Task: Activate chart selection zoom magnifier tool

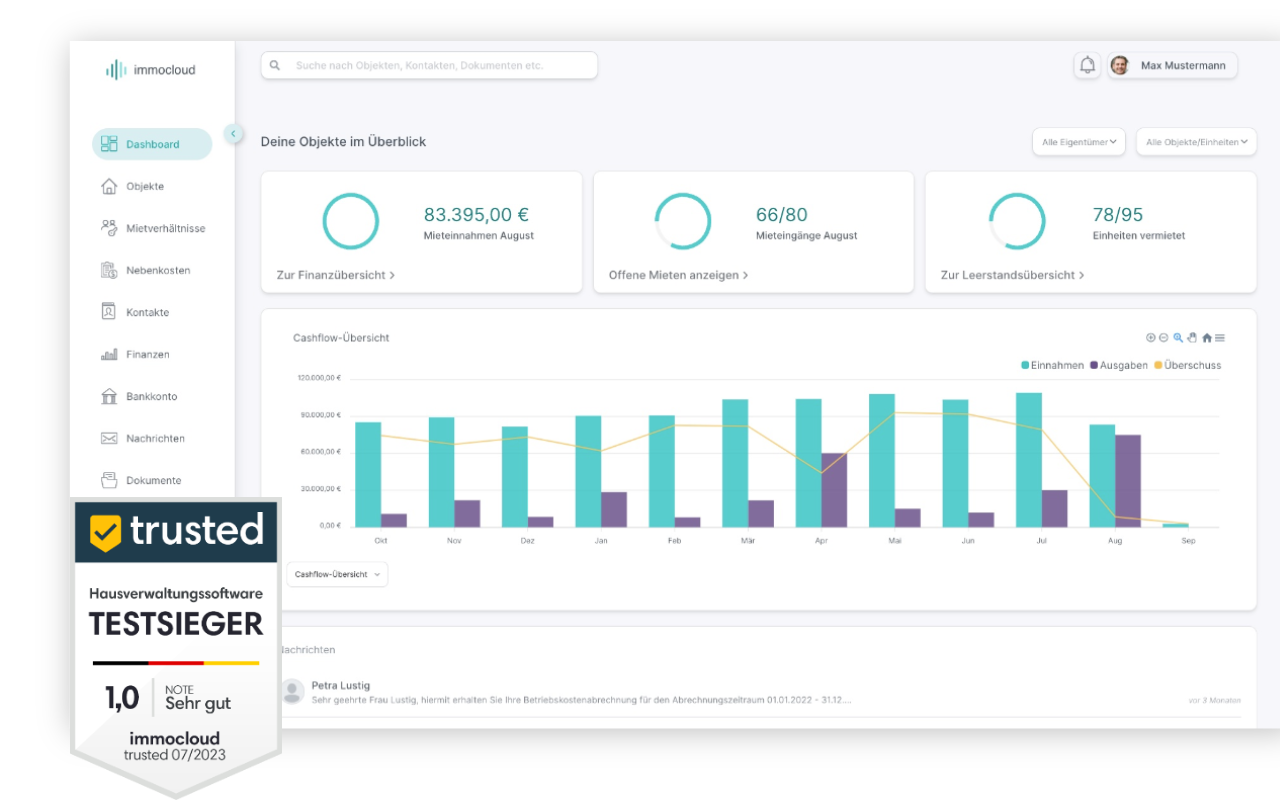Action: point(1178,338)
